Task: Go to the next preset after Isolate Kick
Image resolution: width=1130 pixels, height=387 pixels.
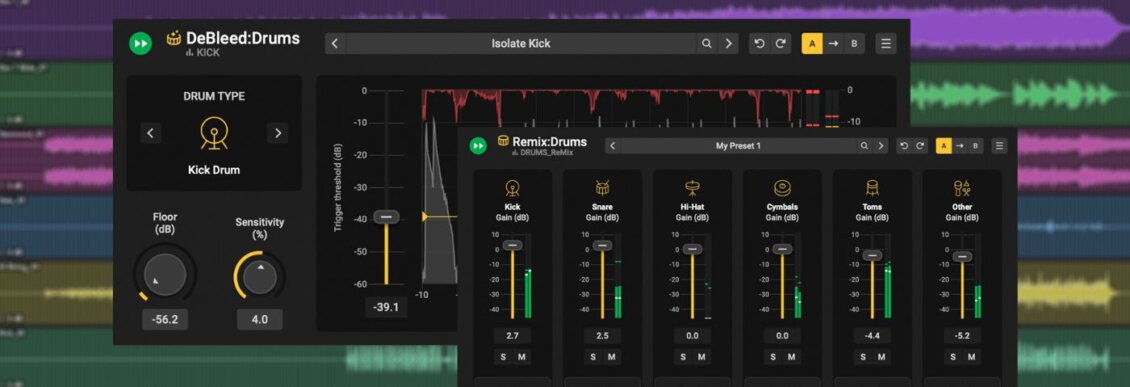Action: point(729,43)
